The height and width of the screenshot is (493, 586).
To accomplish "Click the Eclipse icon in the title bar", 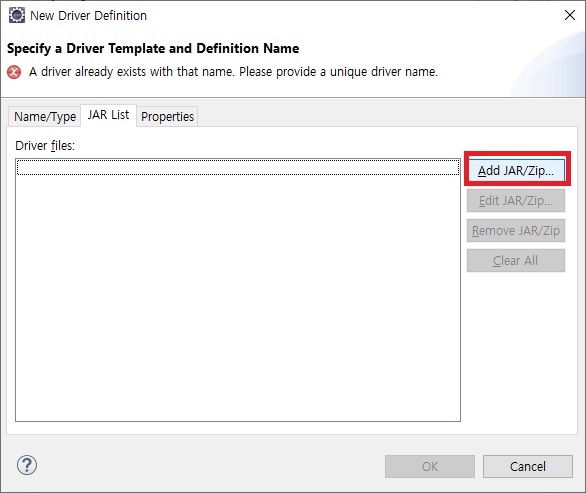I will [x=17, y=15].
